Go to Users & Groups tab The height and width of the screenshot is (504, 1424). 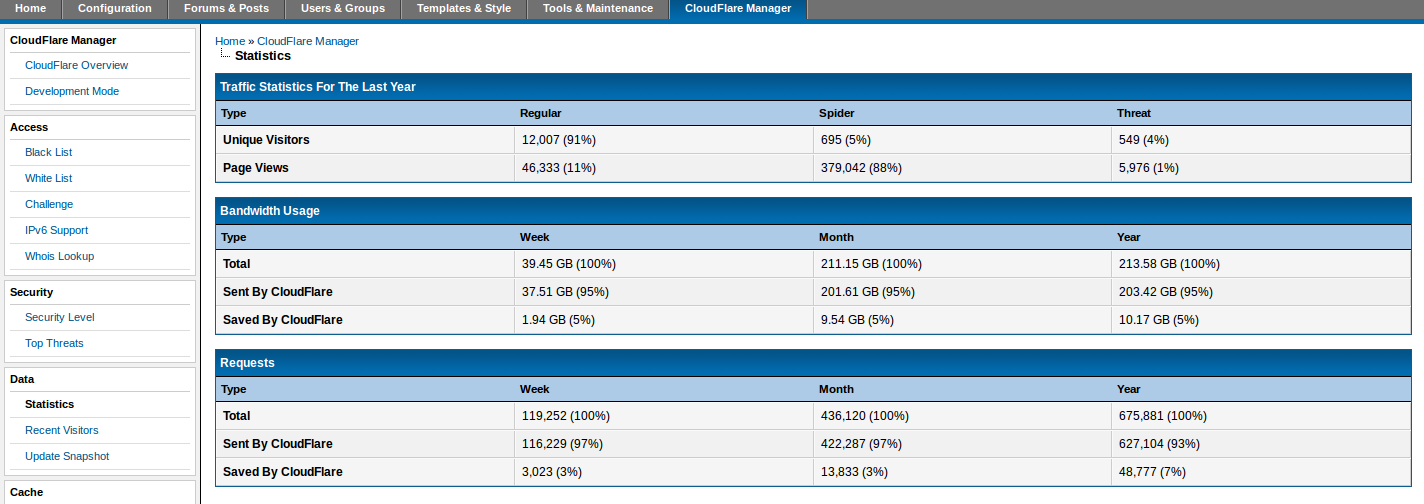click(343, 9)
